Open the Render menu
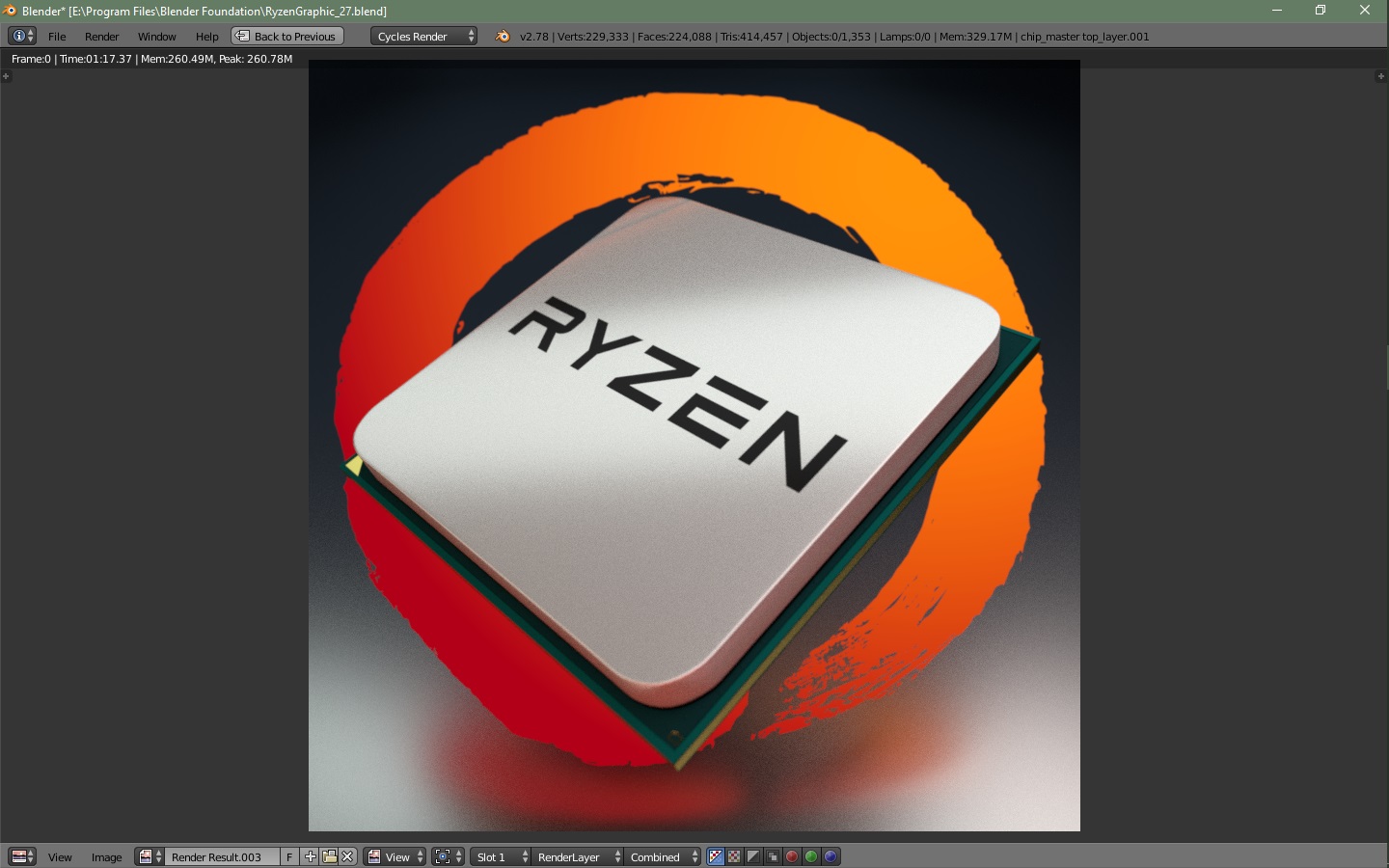1389x868 pixels. (101, 37)
